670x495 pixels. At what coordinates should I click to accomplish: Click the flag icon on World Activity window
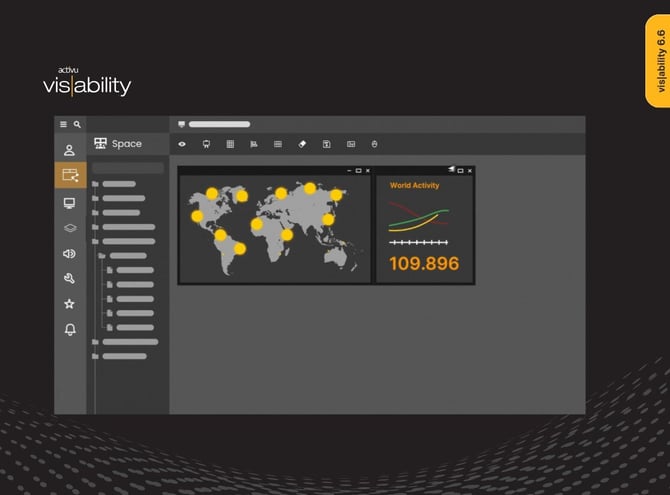point(451,170)
